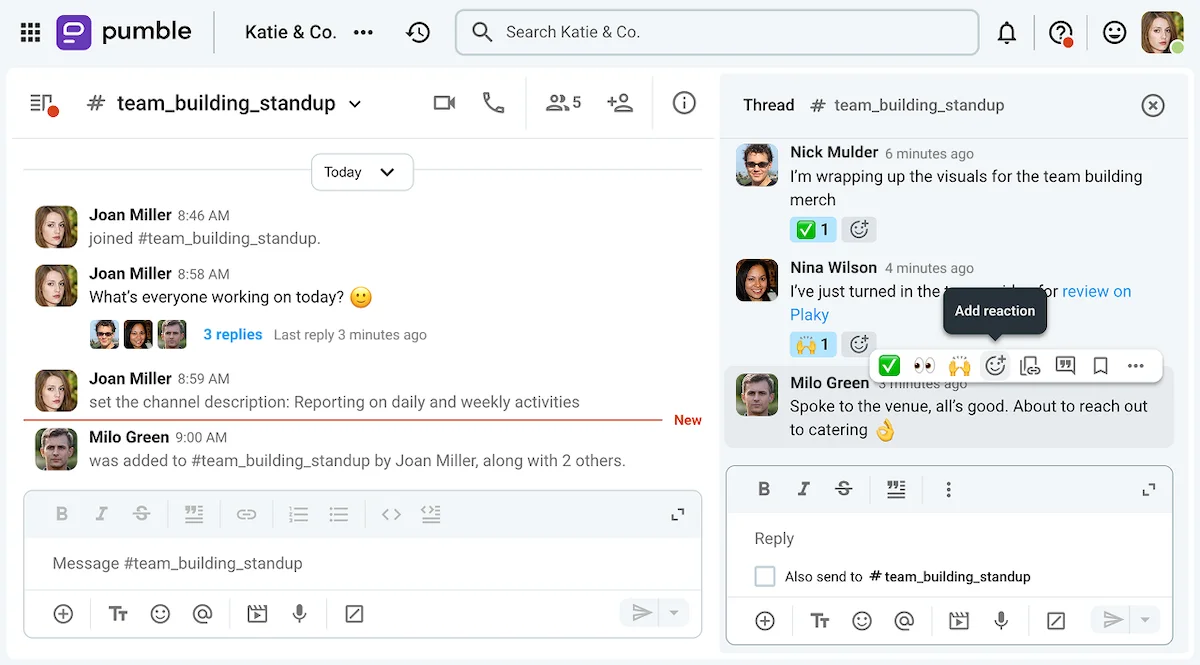Open more formatting options in thread editor

tap(948, 489)
